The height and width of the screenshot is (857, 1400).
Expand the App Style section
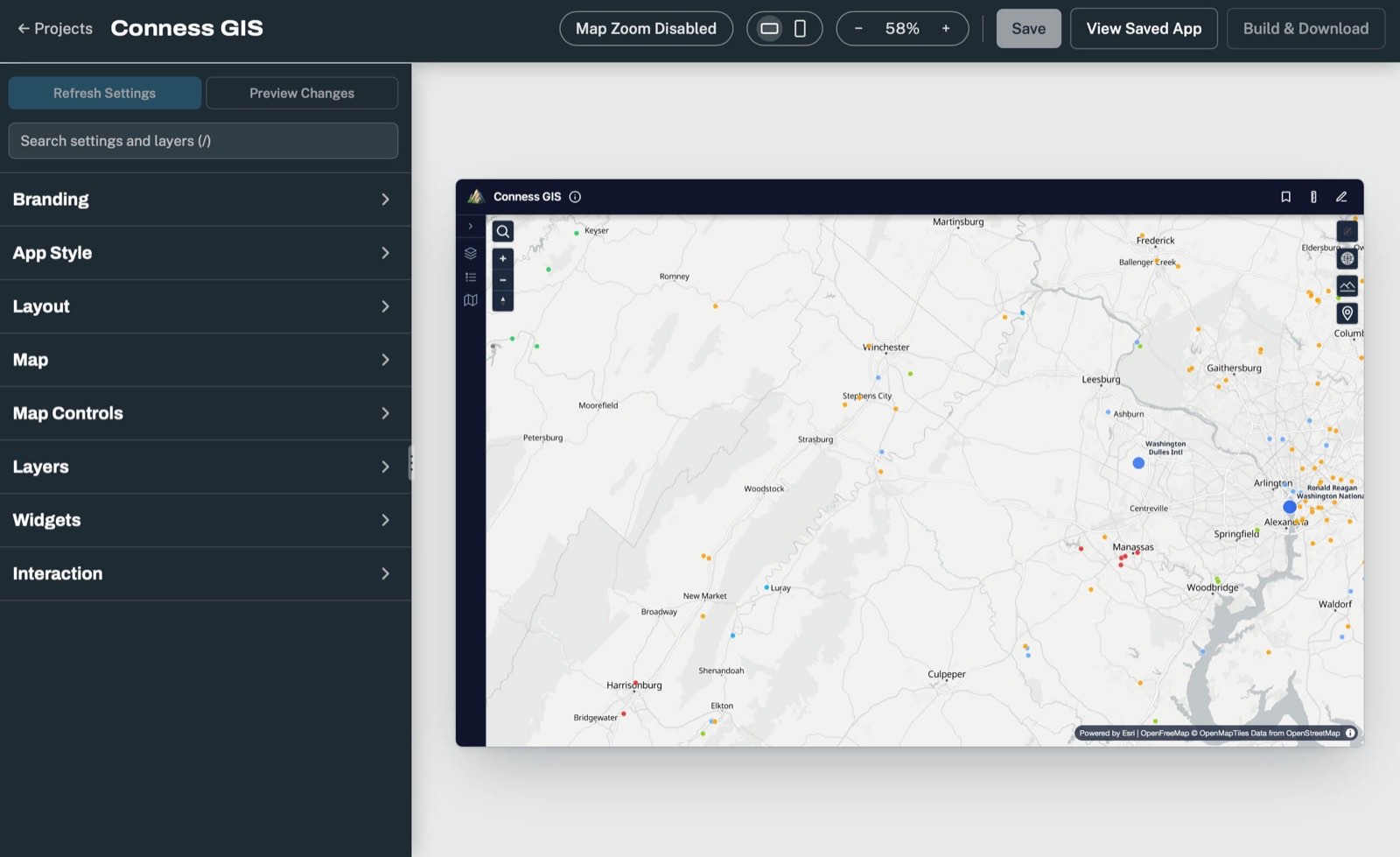[206, 253]
